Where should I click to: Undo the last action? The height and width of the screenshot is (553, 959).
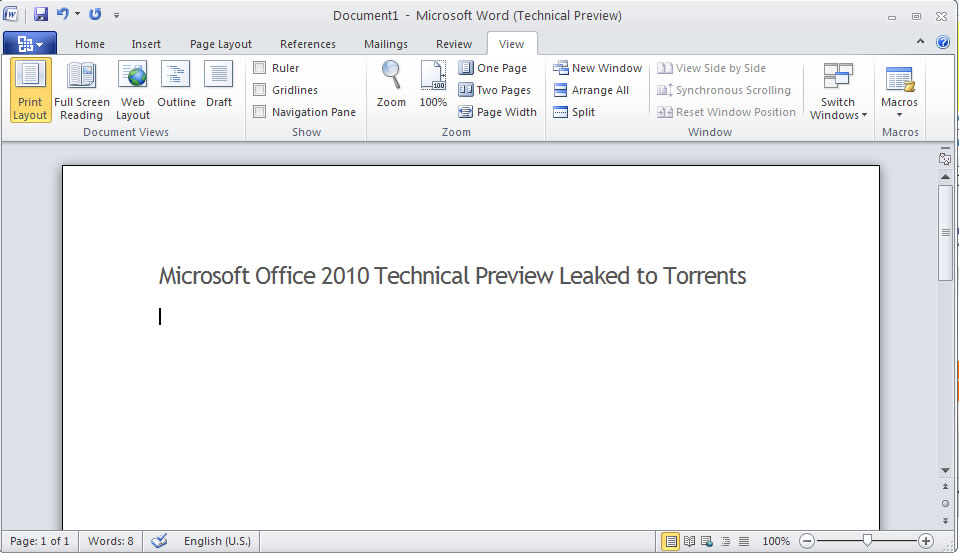(62, 13)
